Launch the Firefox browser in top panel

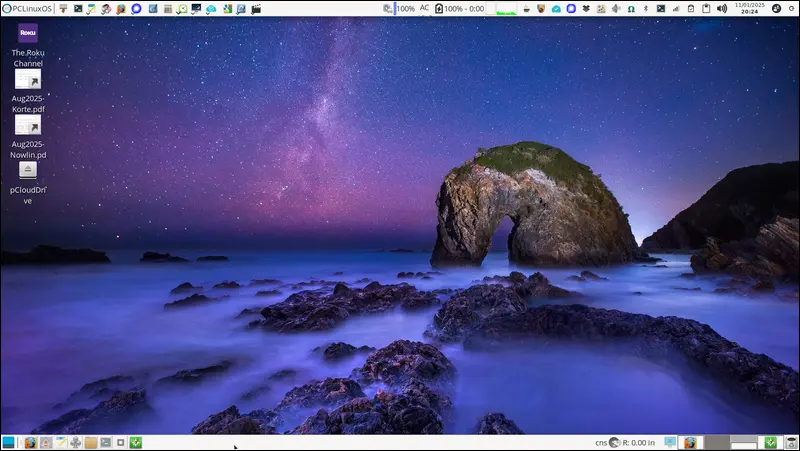click(121, 9)
